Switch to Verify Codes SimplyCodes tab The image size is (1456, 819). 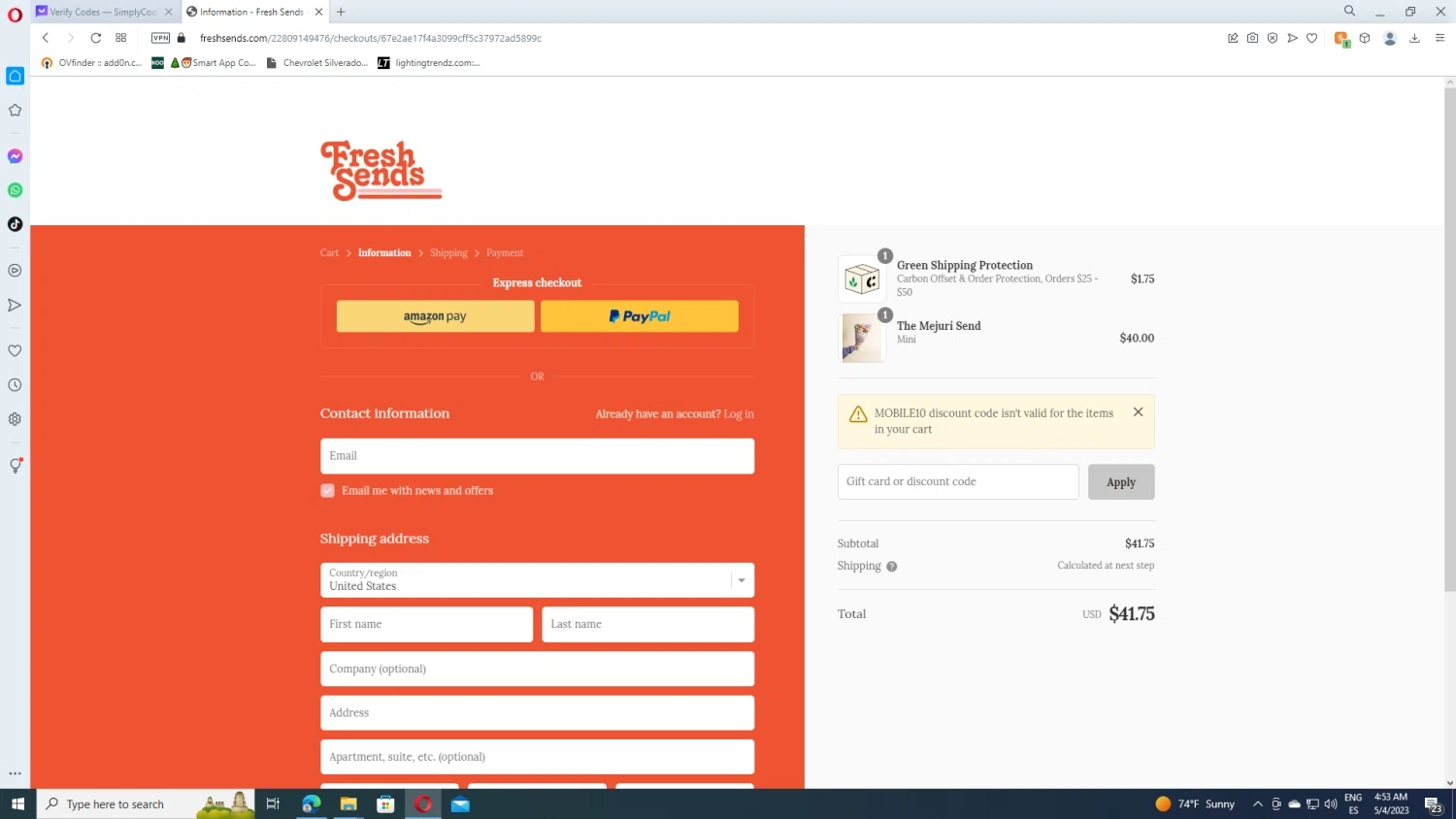pyautogui.click(x=104, y=12)
